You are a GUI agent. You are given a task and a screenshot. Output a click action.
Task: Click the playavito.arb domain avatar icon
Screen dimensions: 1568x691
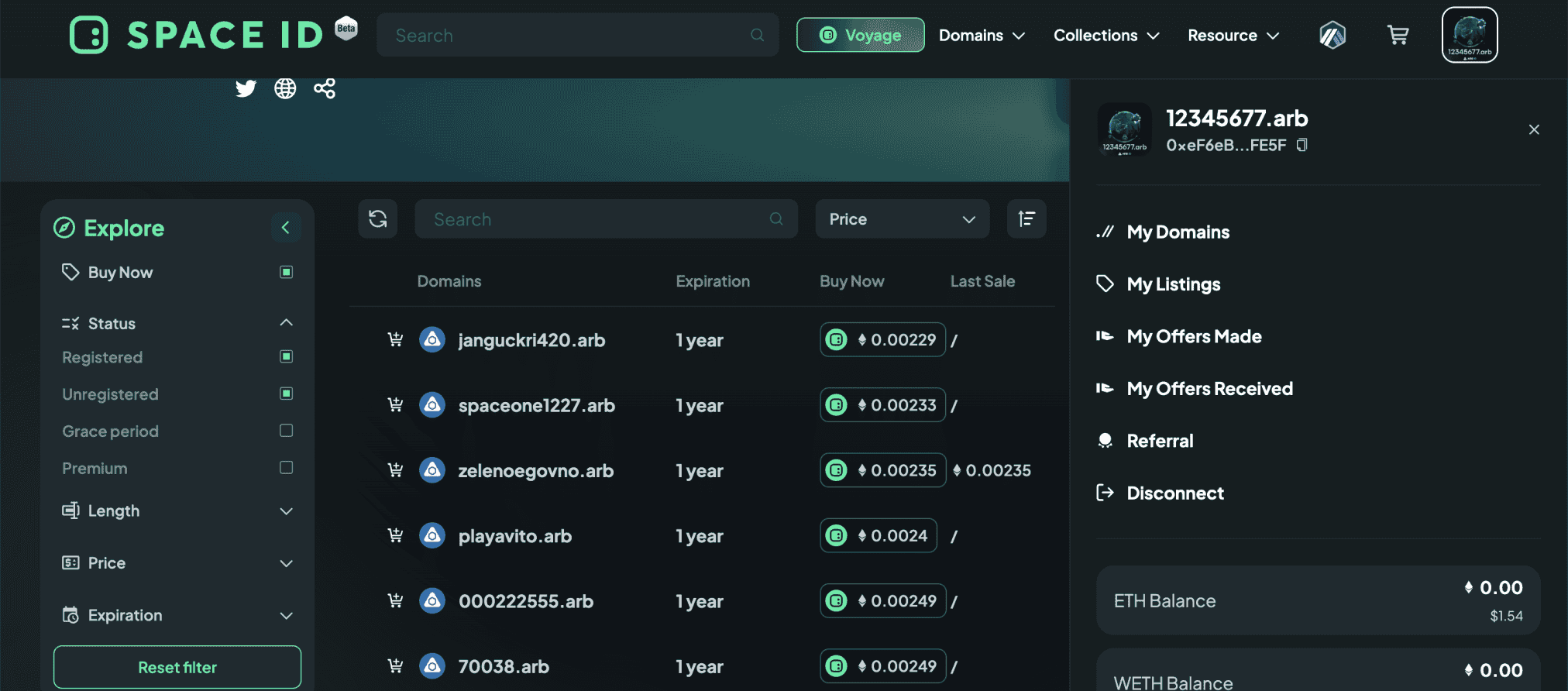(x=432, y=535)
